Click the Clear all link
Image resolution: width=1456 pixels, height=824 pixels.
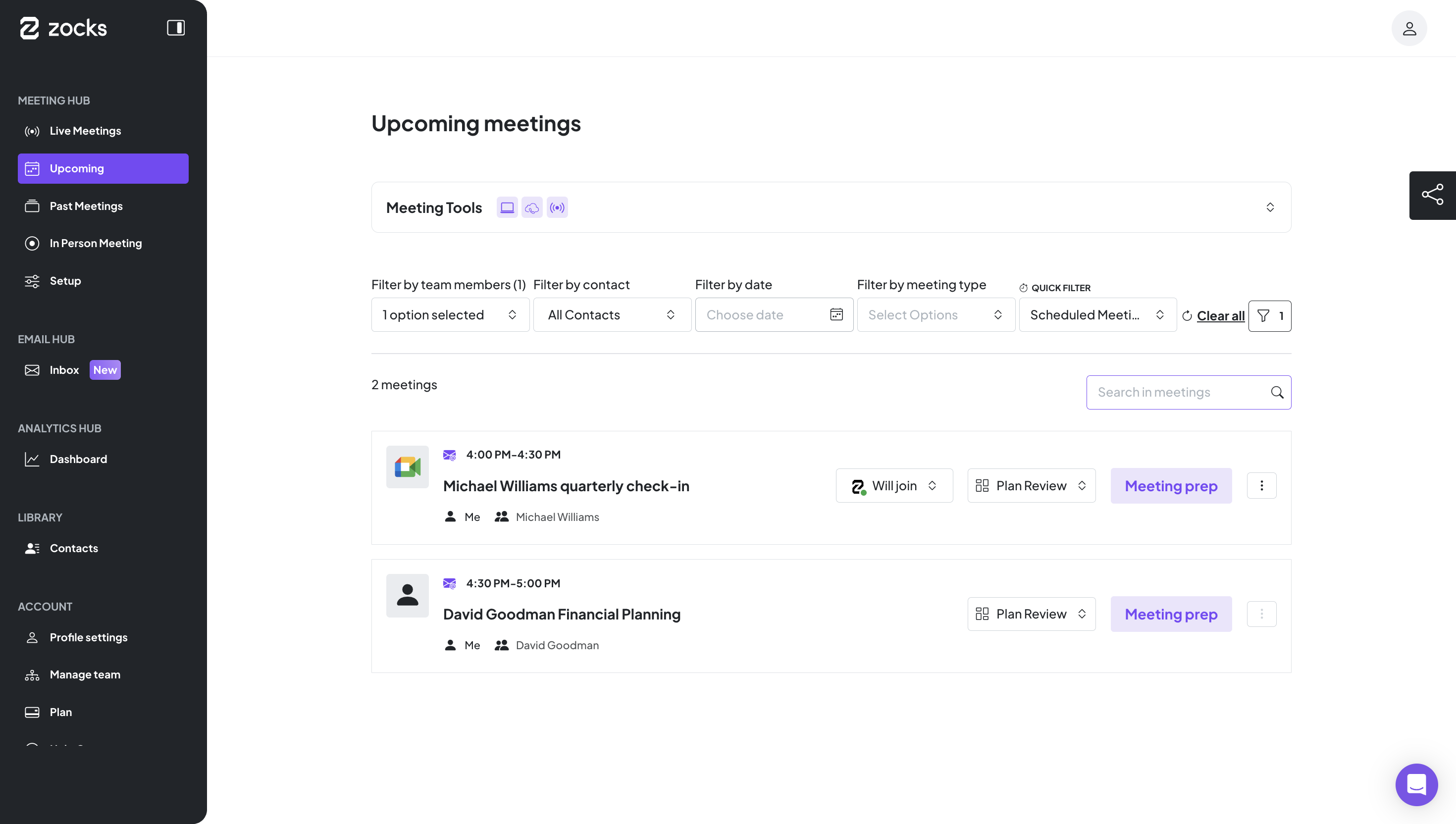(x=1220, y=316)
